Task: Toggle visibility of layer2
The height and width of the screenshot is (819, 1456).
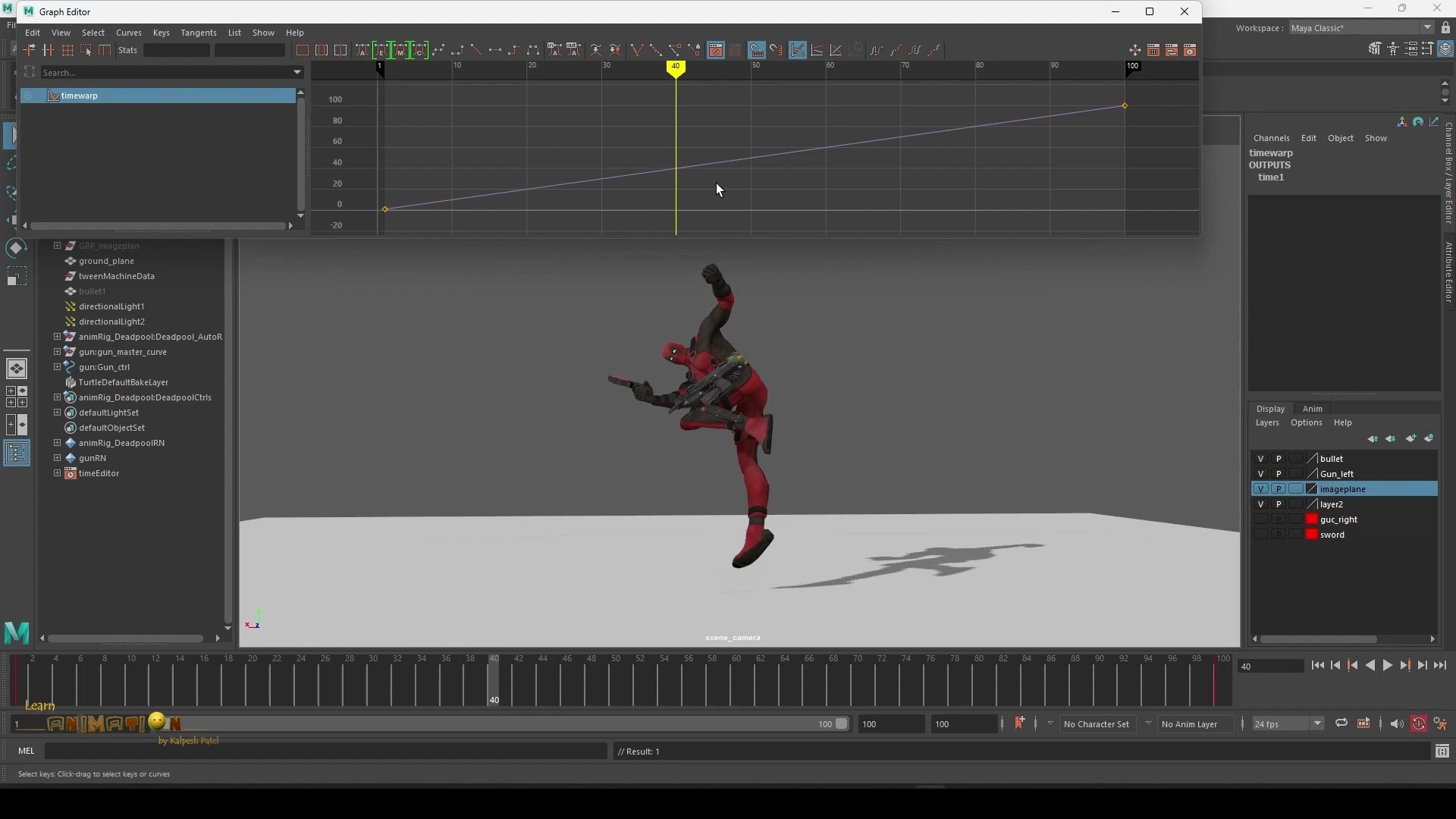Action: [1260, 504]
